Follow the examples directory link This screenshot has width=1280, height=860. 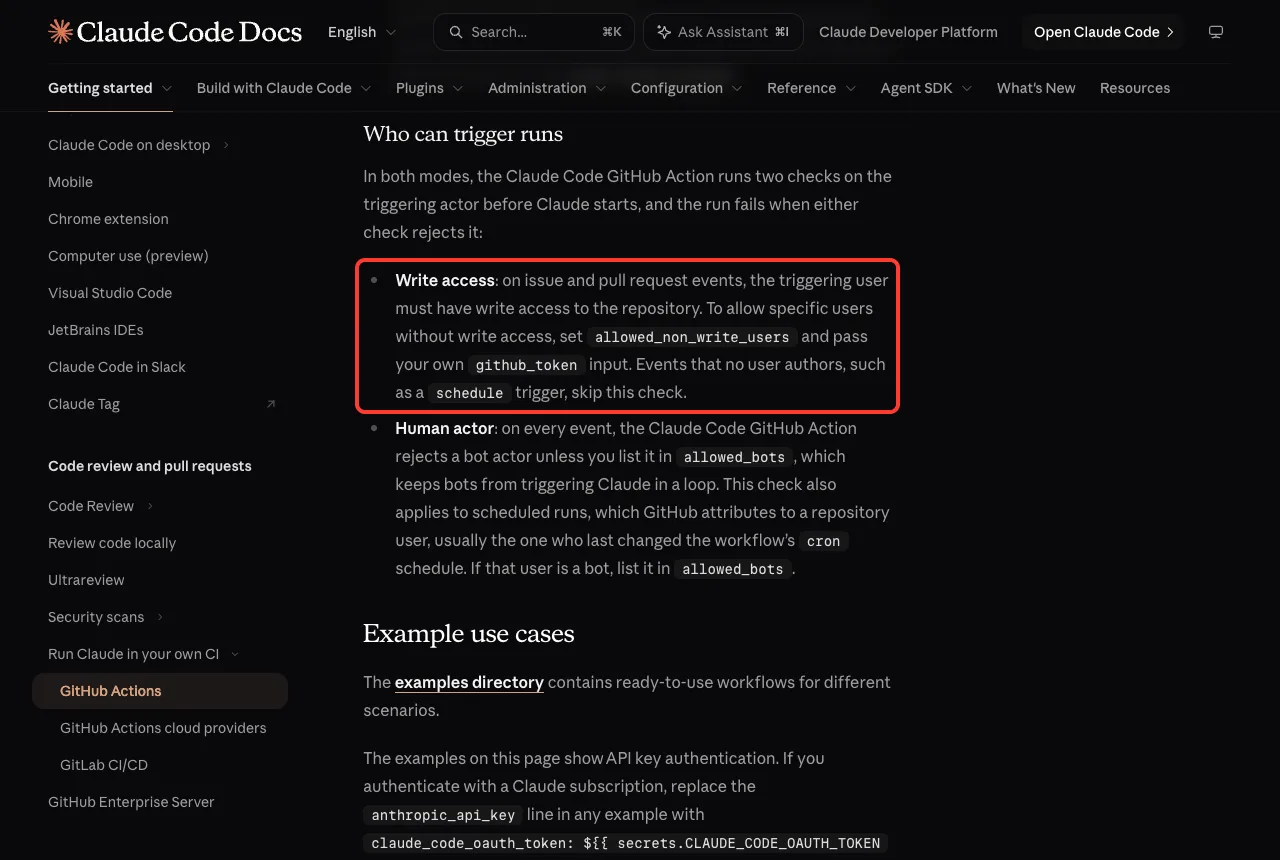pyautogui.click(x=469, y=682)
